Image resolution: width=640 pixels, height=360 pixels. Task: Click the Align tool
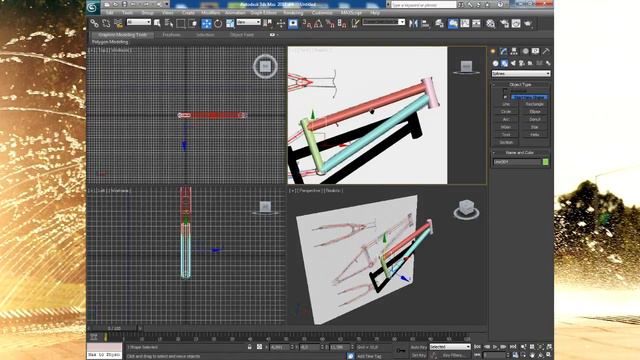(425, 23)
